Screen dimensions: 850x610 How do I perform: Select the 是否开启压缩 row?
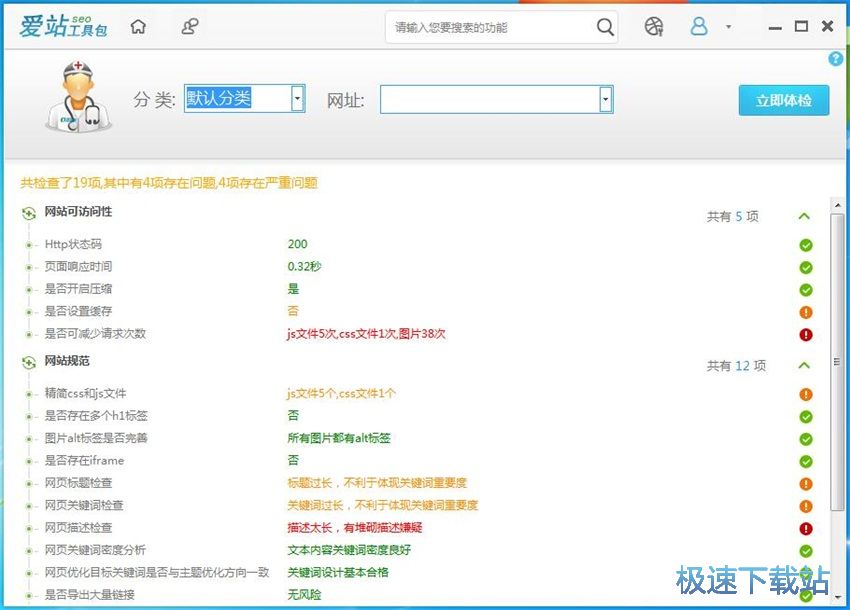point(420,289)
